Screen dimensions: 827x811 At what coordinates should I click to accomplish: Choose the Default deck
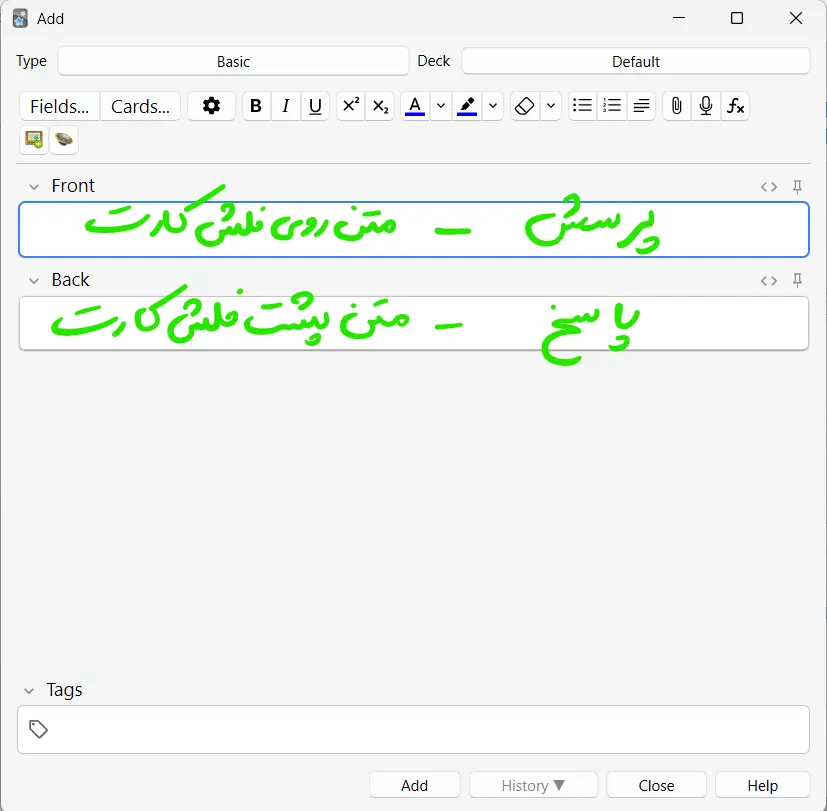[636, 61]
